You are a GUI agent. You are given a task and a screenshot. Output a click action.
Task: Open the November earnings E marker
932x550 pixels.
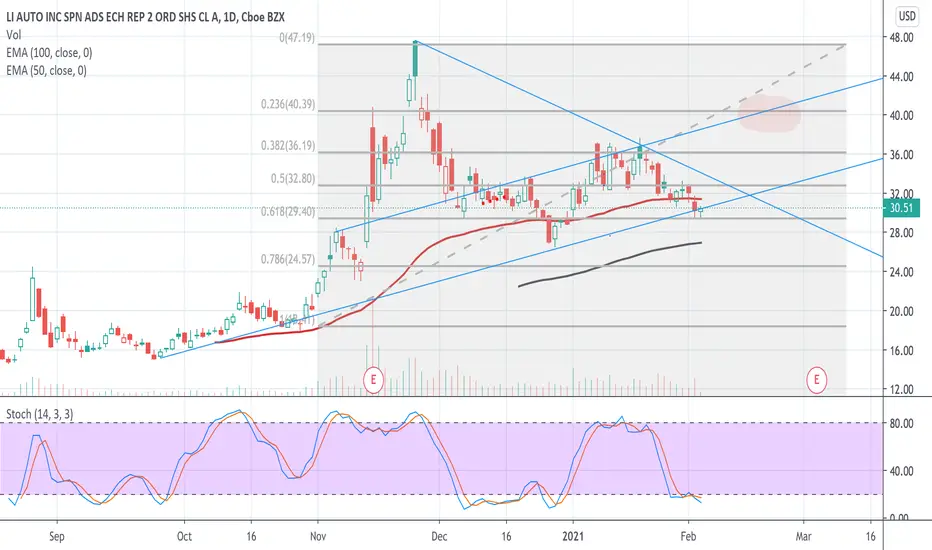pos(373,379)
